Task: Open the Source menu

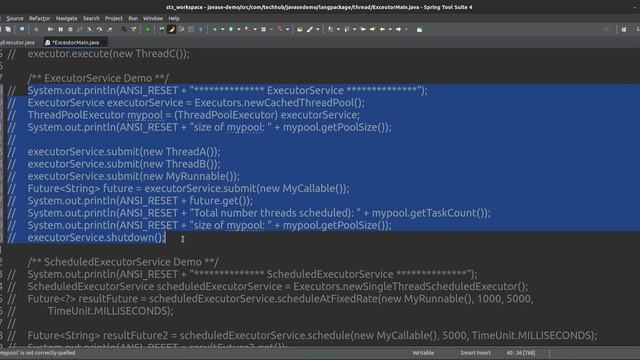Action: (x=15, y=18)
